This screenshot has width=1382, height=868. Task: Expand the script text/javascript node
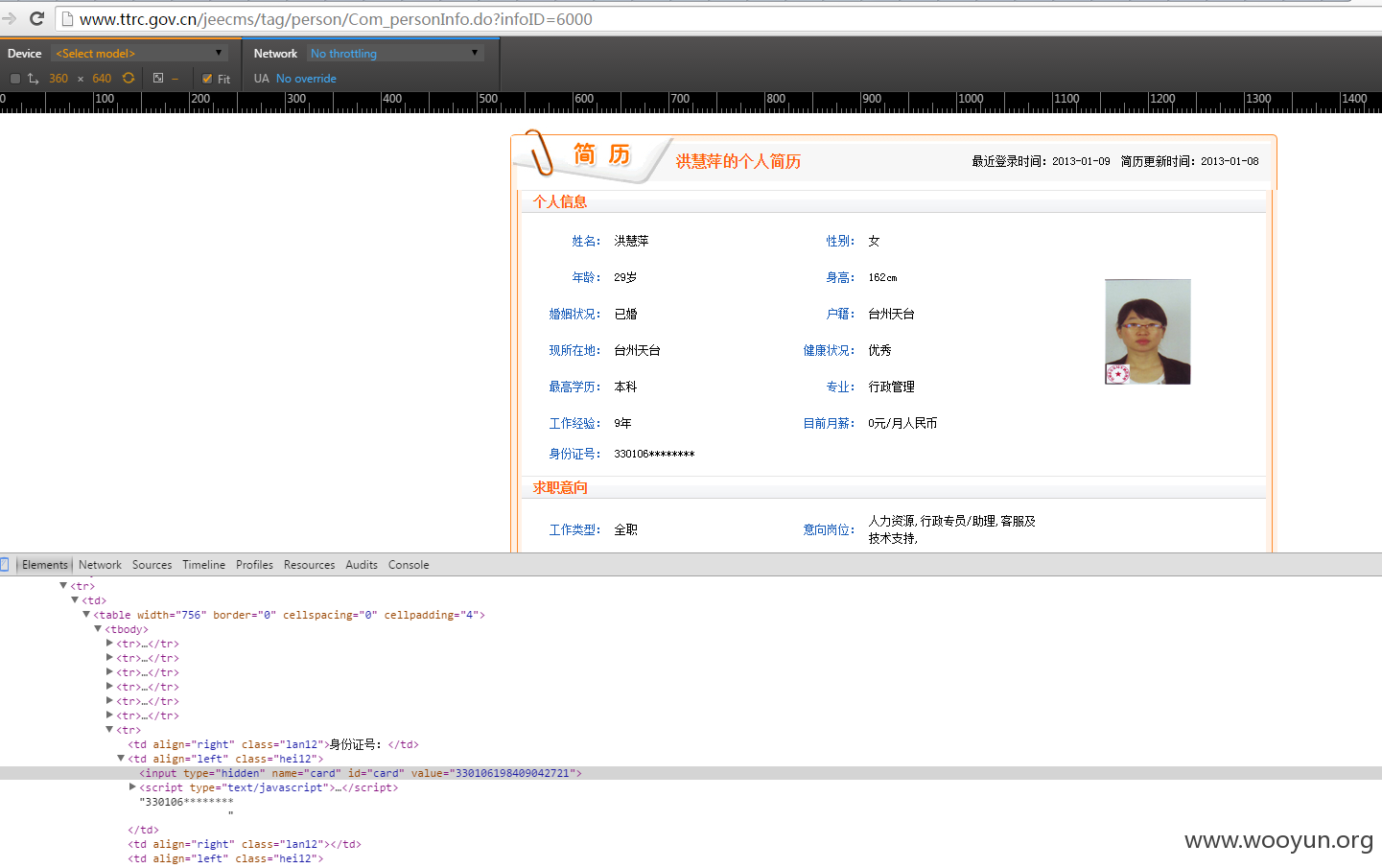tap(132, 786)
